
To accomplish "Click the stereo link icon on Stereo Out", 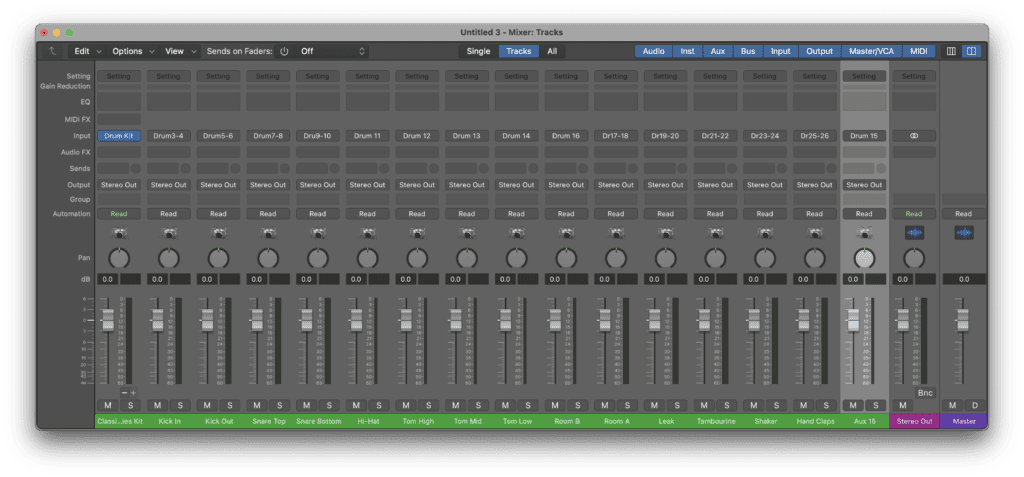I will [914, 136].
